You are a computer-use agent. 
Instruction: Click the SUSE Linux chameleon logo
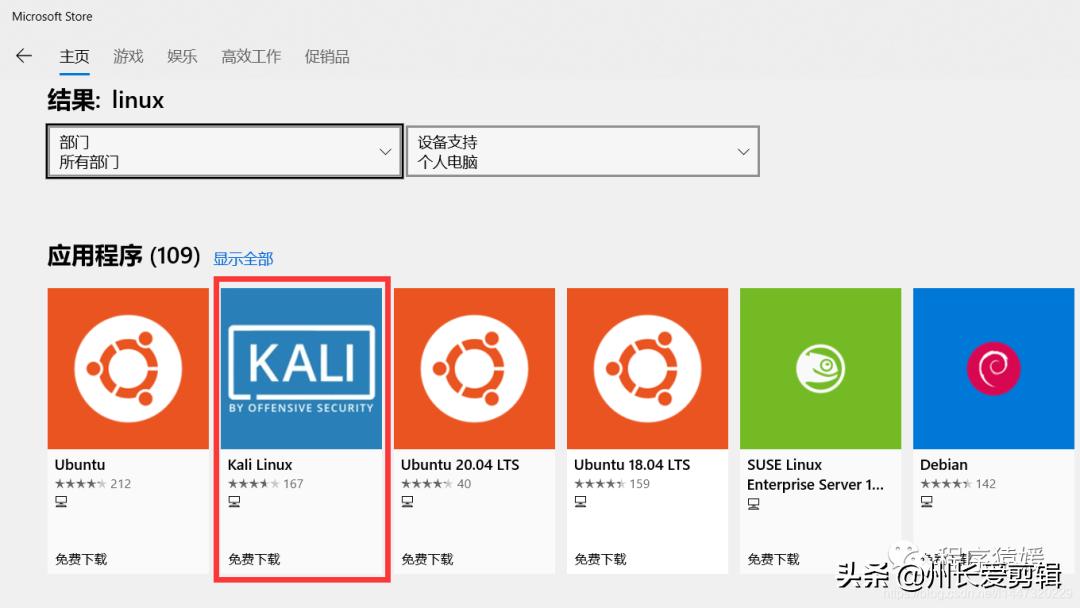coord(820,367)
